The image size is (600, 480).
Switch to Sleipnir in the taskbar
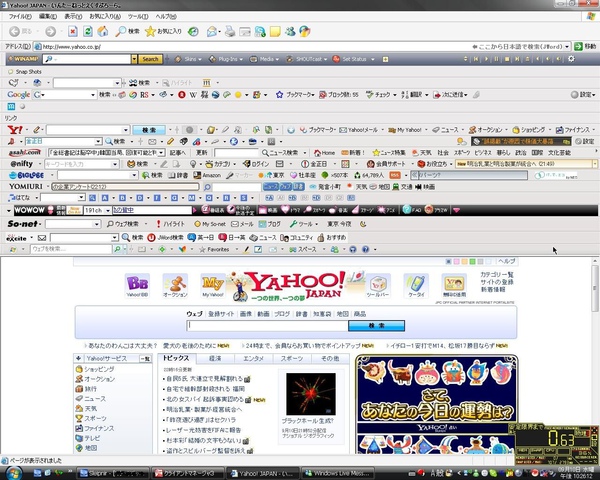click(x=113, y=473)
